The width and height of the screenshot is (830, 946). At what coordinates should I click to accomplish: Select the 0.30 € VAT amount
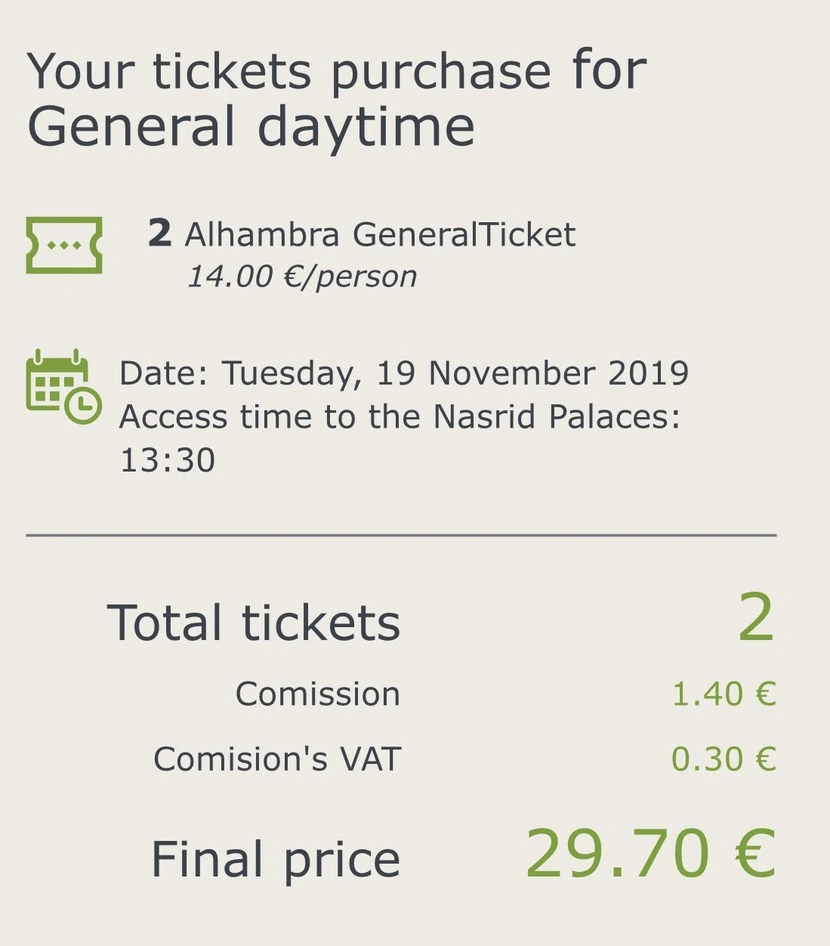[x=723, y=760]
